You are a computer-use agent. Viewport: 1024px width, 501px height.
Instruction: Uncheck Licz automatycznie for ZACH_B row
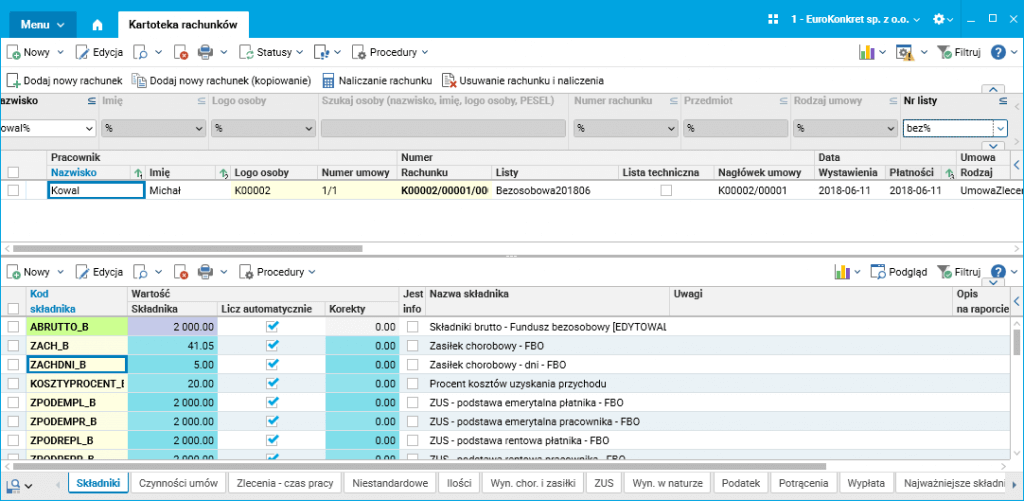point(272,345)
